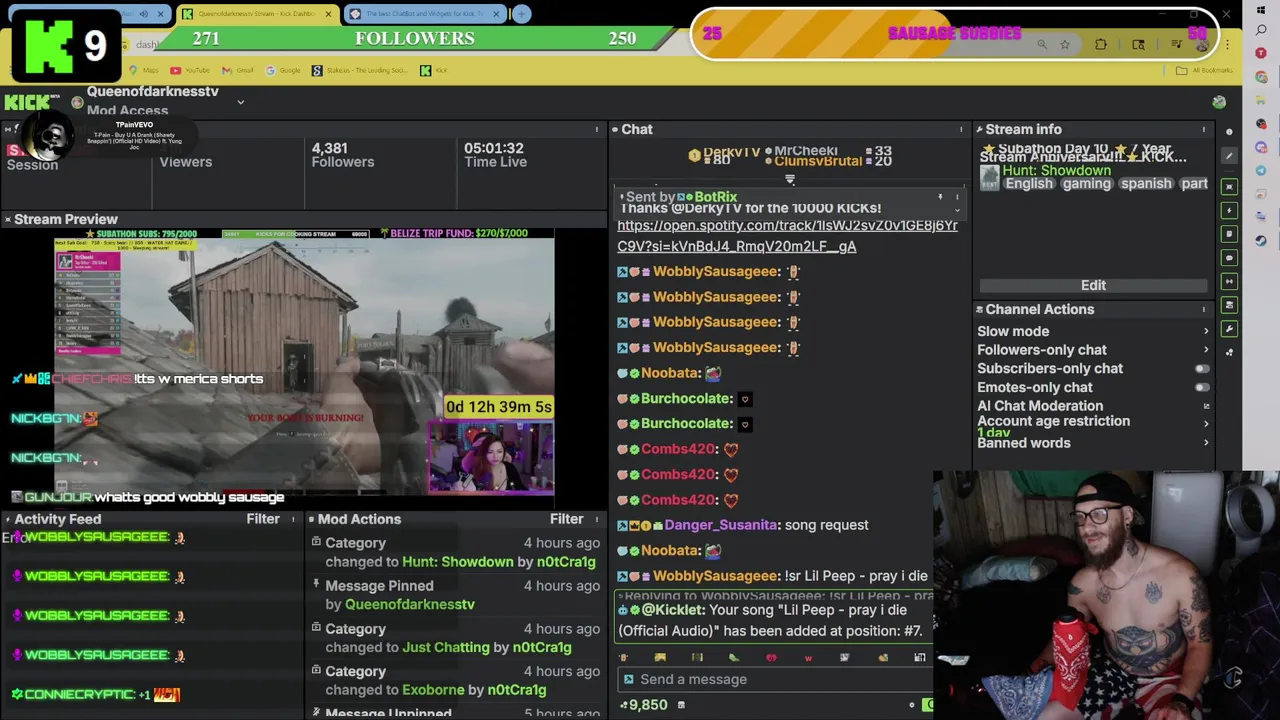The height and width of the screenshot is (720, 1280).
Task: Expand Banned words settings
Action: (1206, 443)
